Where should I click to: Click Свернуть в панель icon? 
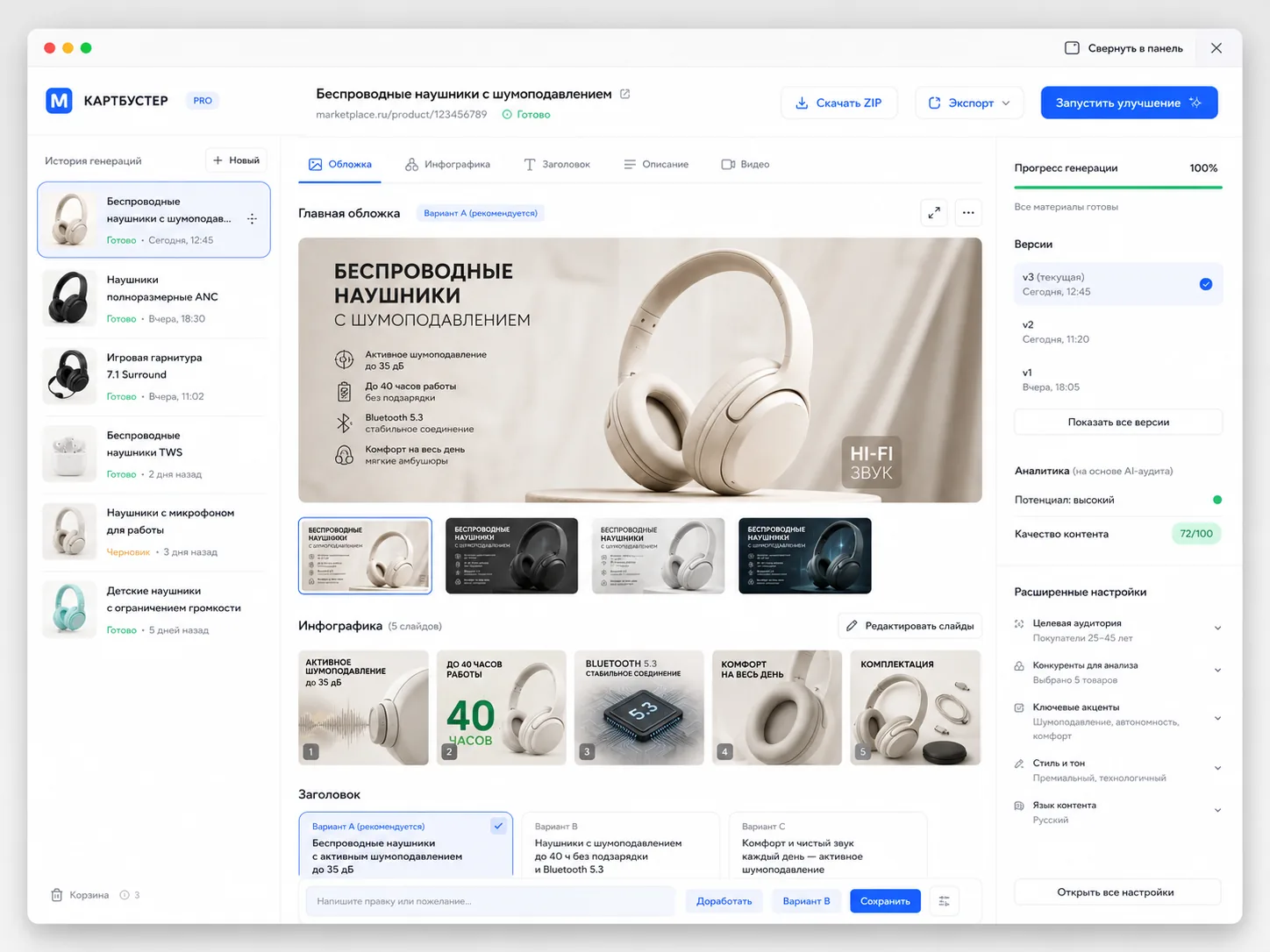click(x=1072, y=48)
